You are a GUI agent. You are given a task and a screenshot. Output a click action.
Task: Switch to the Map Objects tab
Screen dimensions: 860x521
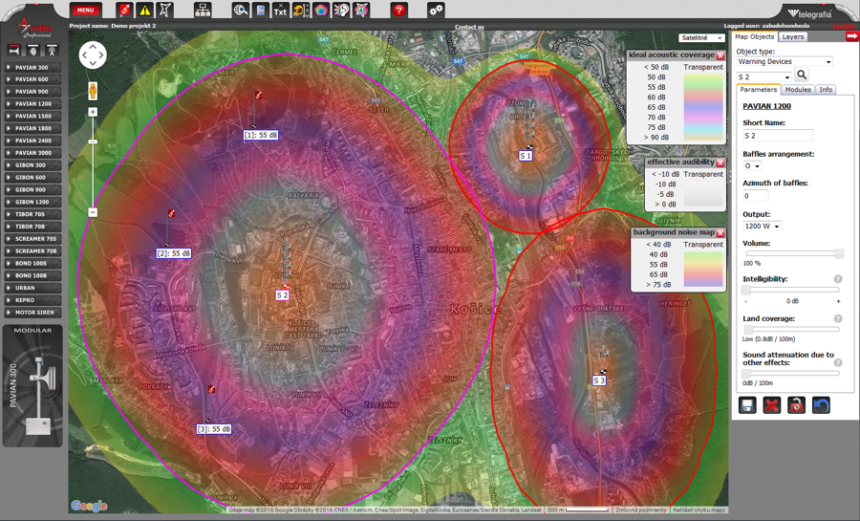[755, 37]
